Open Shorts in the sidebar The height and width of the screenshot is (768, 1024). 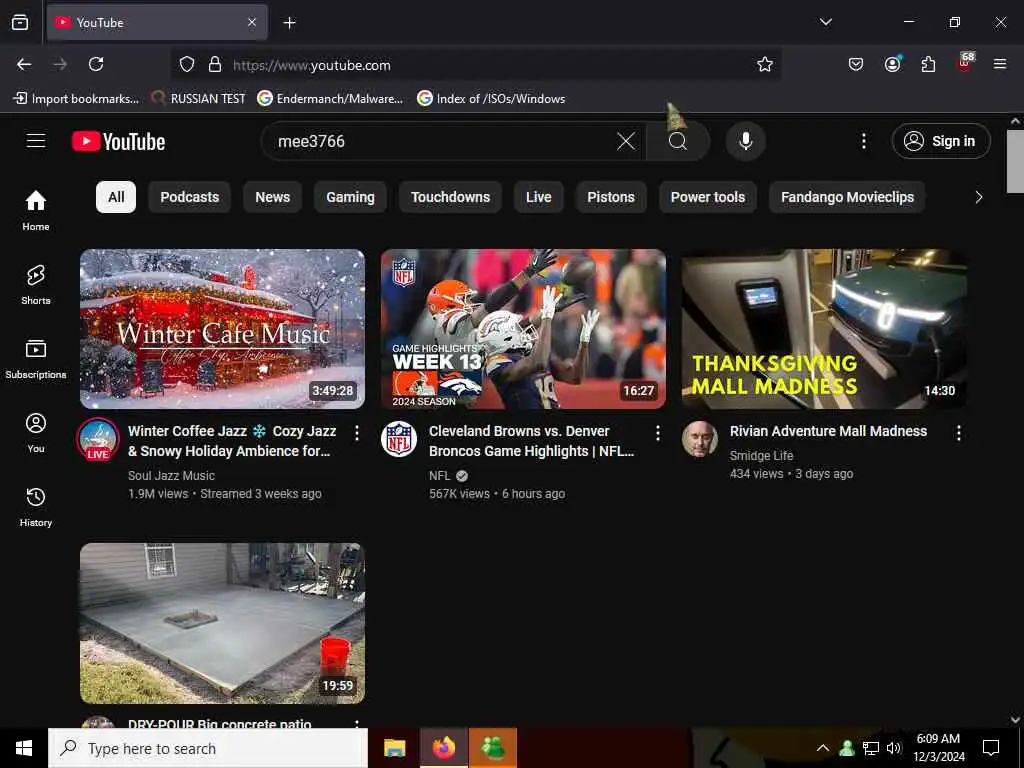pyautogui.click(x=36, y=285)
